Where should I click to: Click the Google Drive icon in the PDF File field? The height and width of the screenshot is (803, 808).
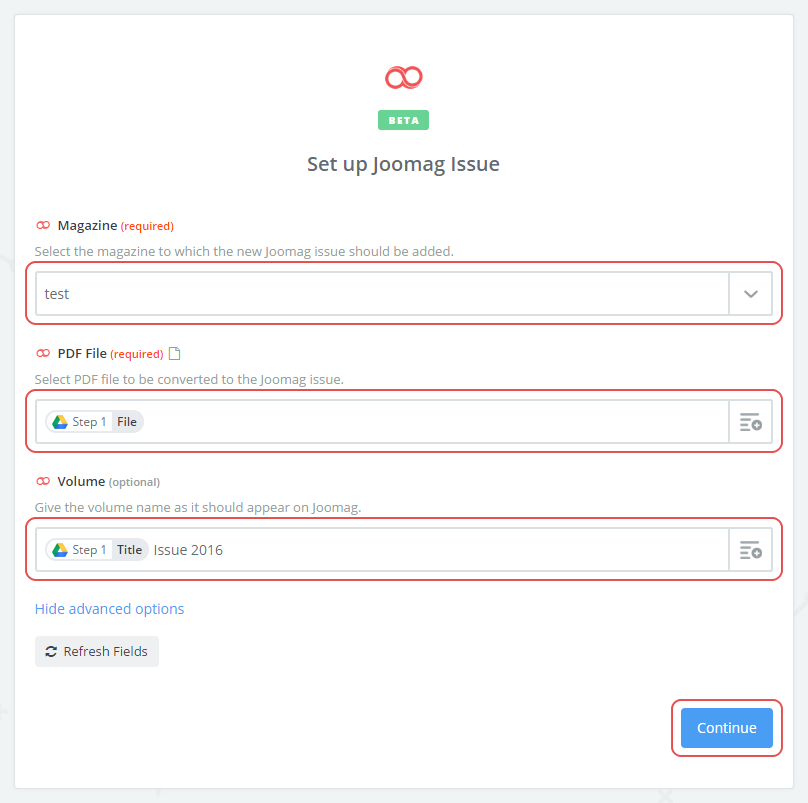pos(60,422)
